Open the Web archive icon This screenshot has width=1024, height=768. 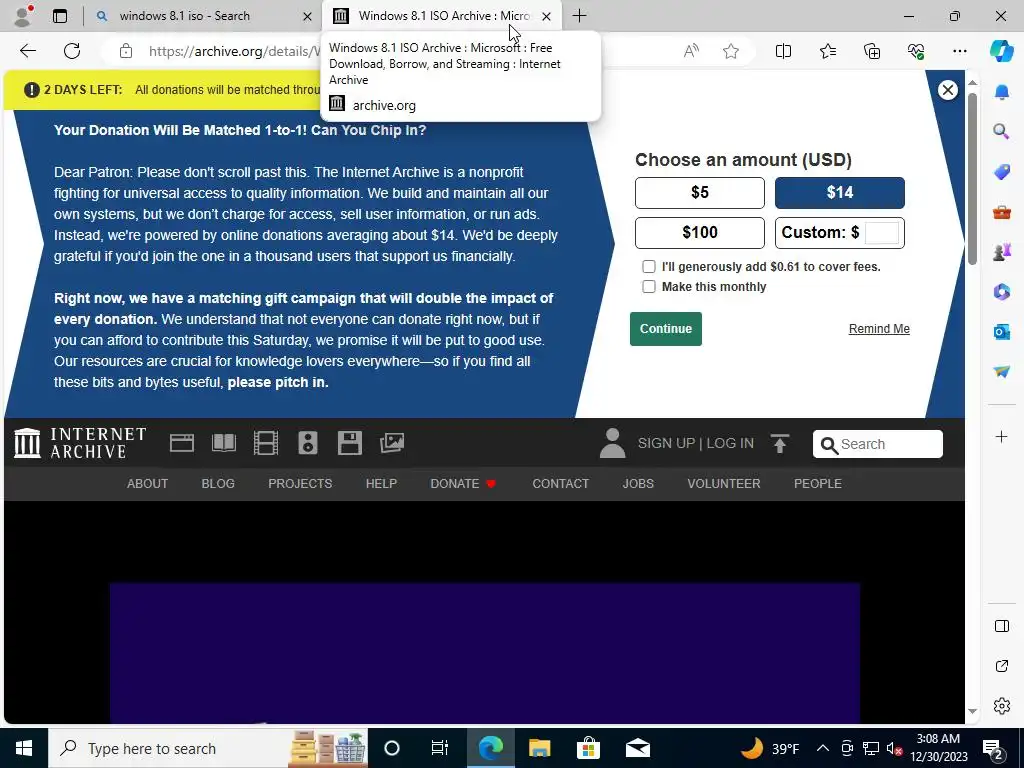click(182, 443)
